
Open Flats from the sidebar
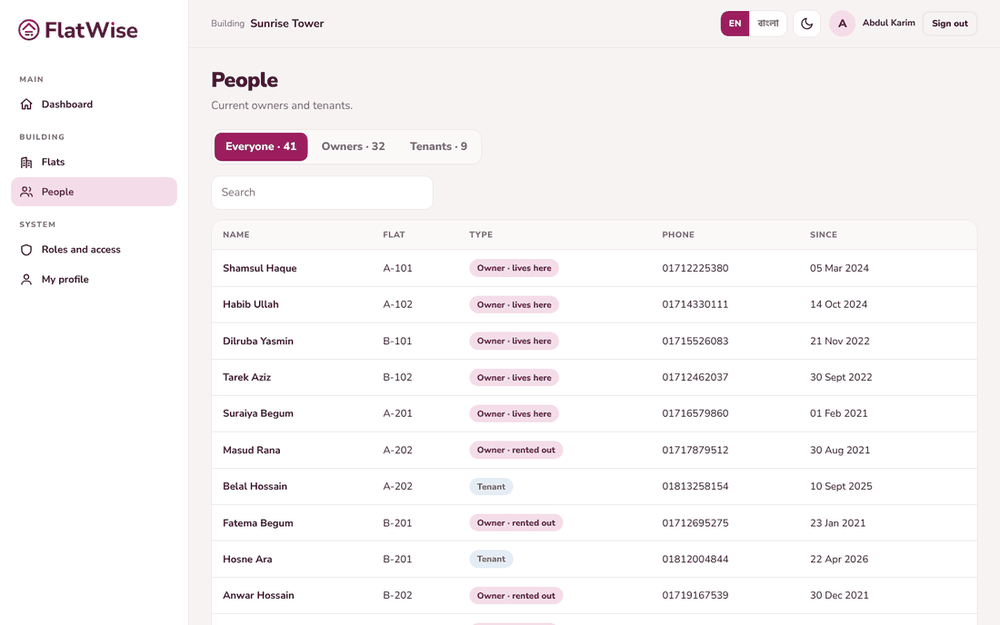[x=94, y=162]
